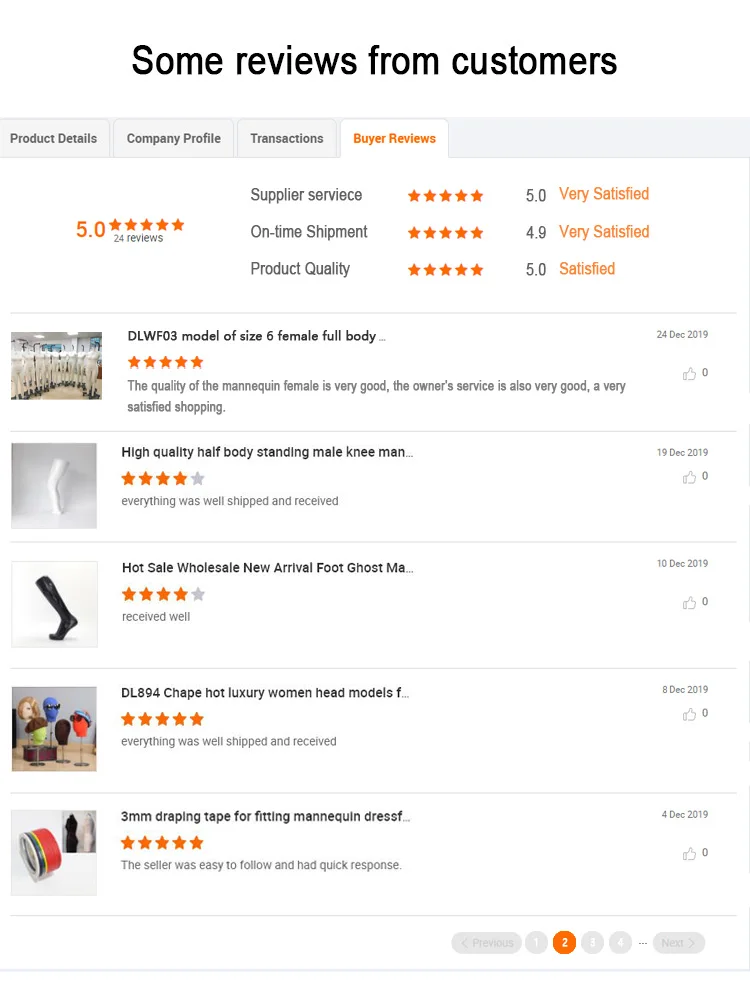The width and height of the screenshot is (750, 1000).
Task: Like the DLWF03 female mannequin review
Action: (690, 374)
